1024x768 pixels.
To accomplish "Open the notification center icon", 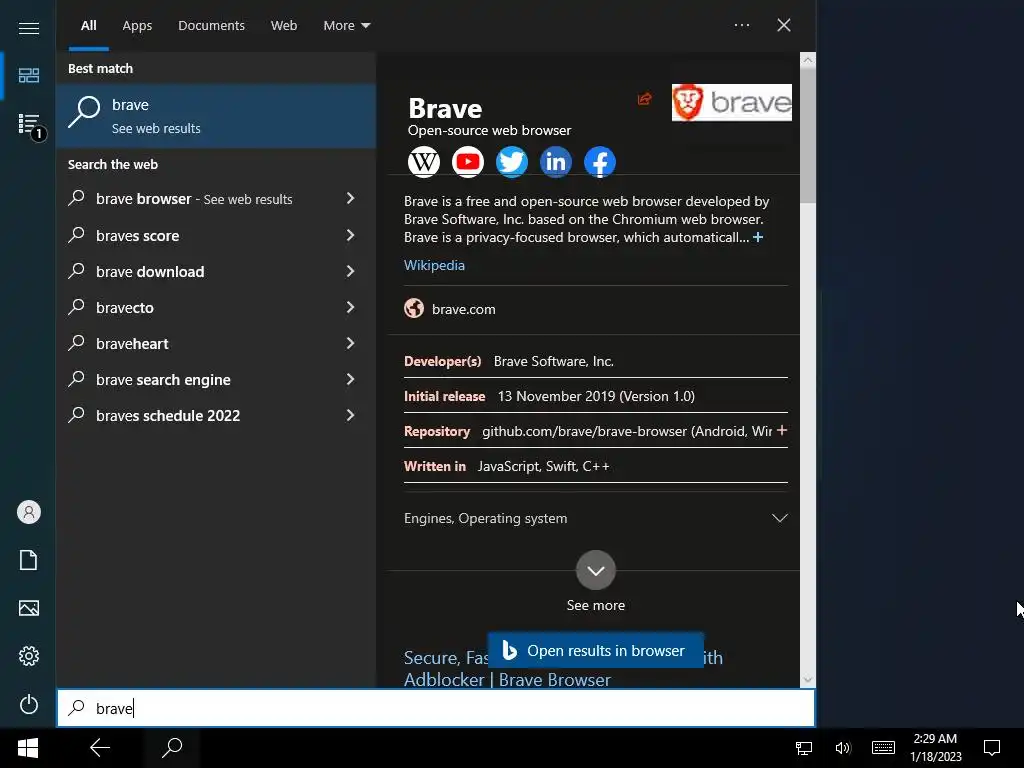I will point(992,748).
